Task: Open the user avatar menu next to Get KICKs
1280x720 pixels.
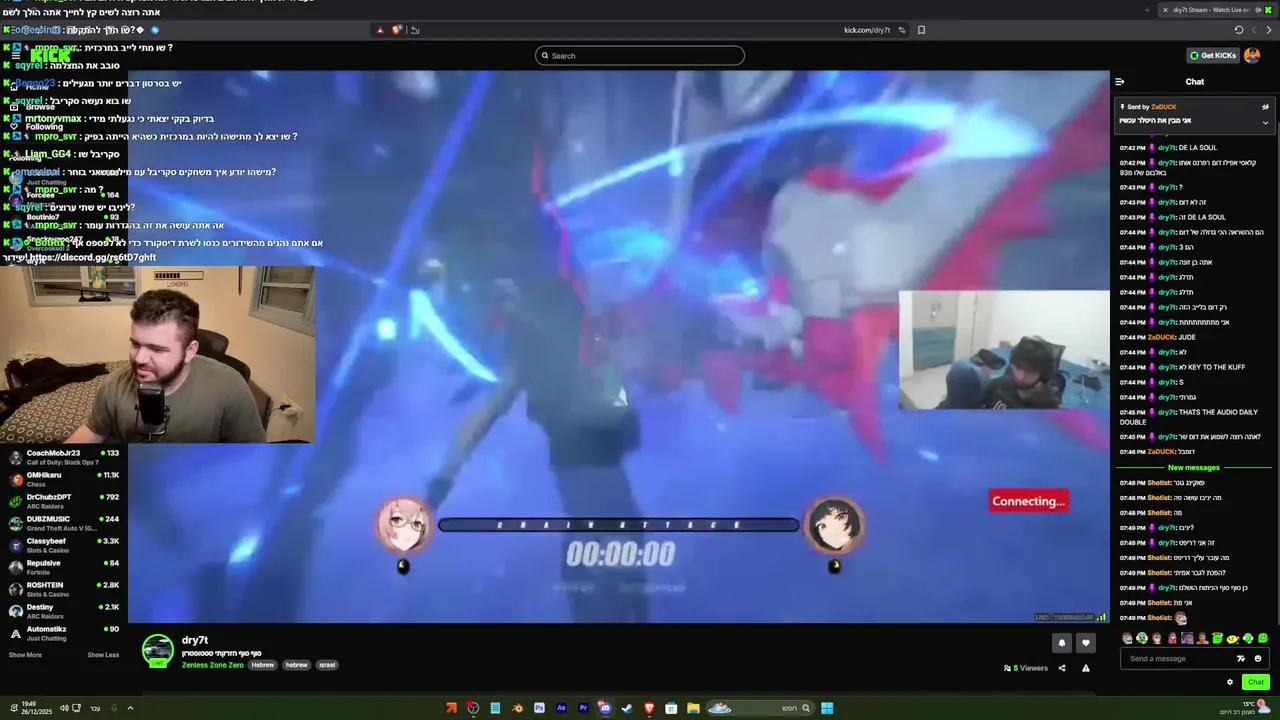Action: (1252, 55)
